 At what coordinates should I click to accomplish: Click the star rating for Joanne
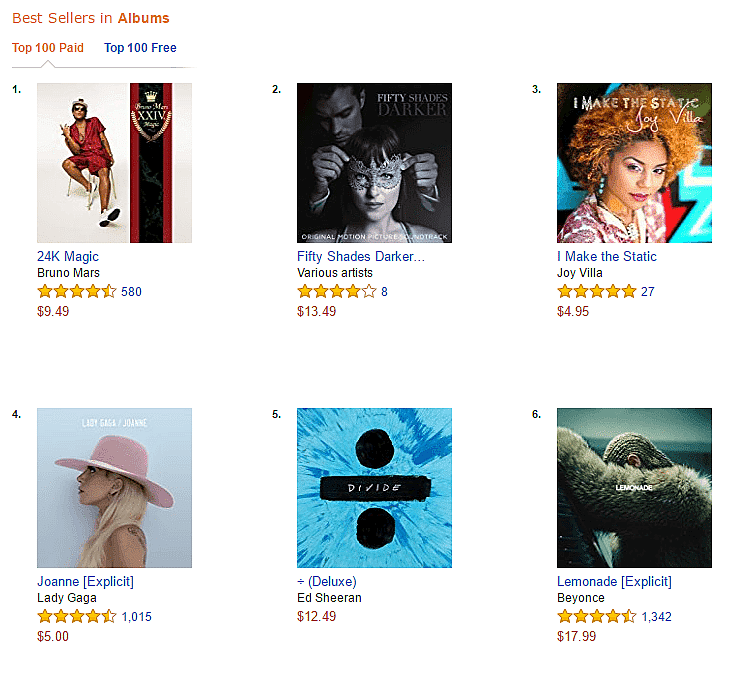76,617
